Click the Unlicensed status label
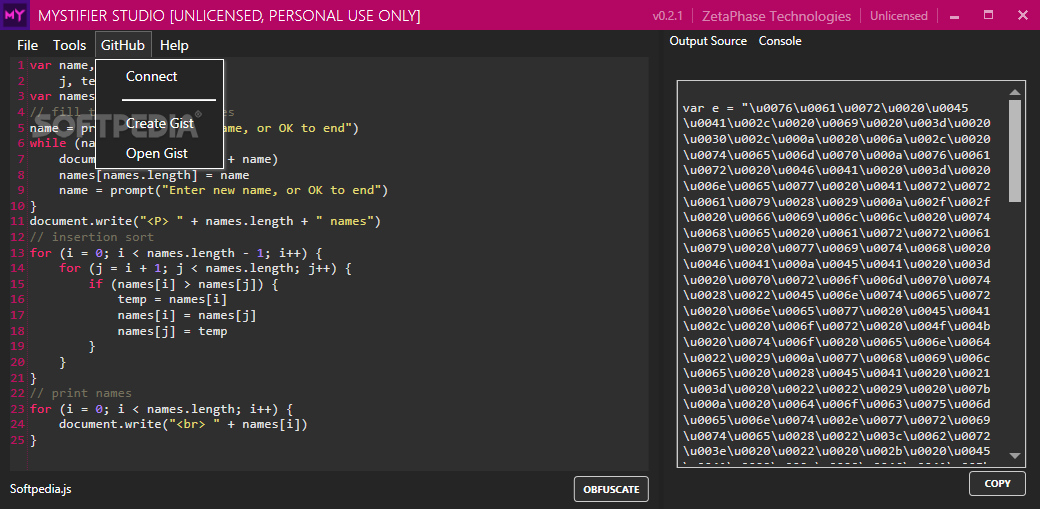The height and width of the screenshot is (509, 1040). coord(898,16)
